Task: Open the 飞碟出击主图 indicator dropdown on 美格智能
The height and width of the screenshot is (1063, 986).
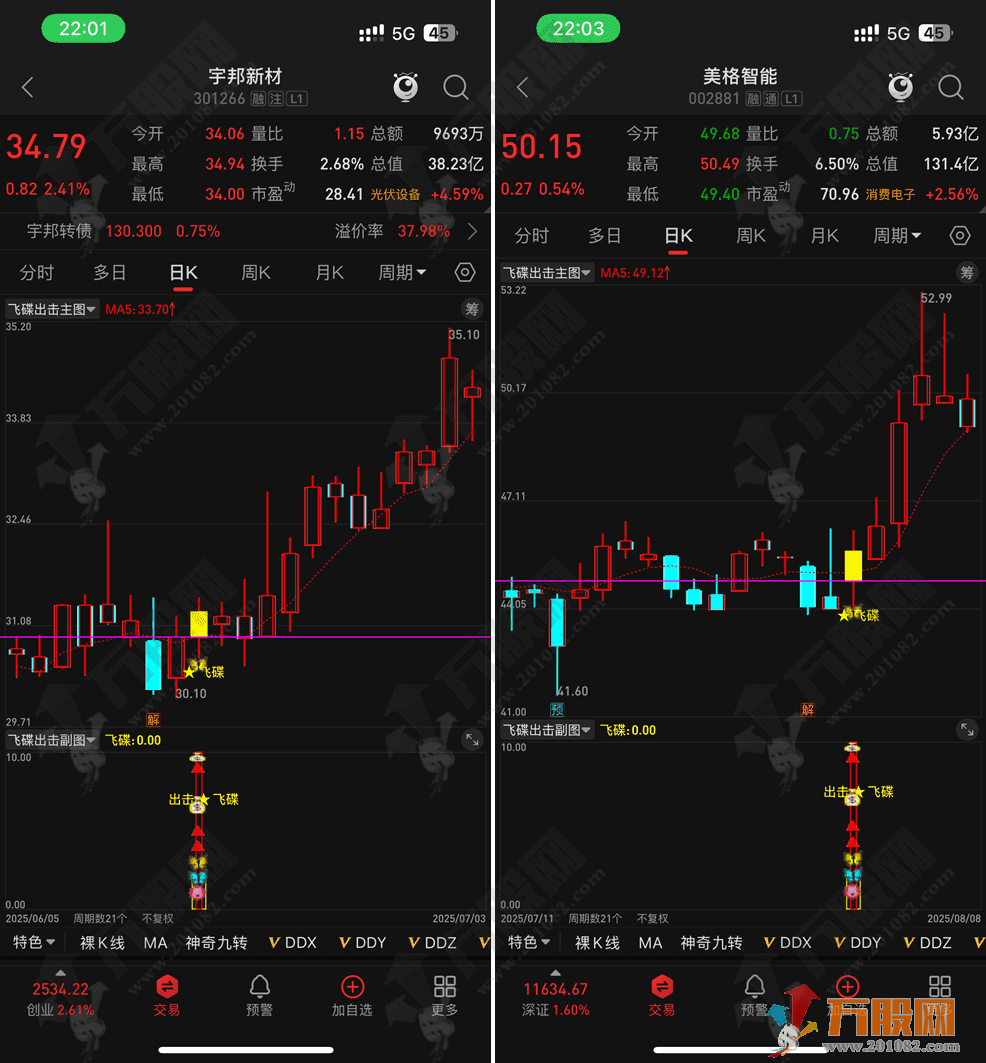Action: tap(547, 273)
